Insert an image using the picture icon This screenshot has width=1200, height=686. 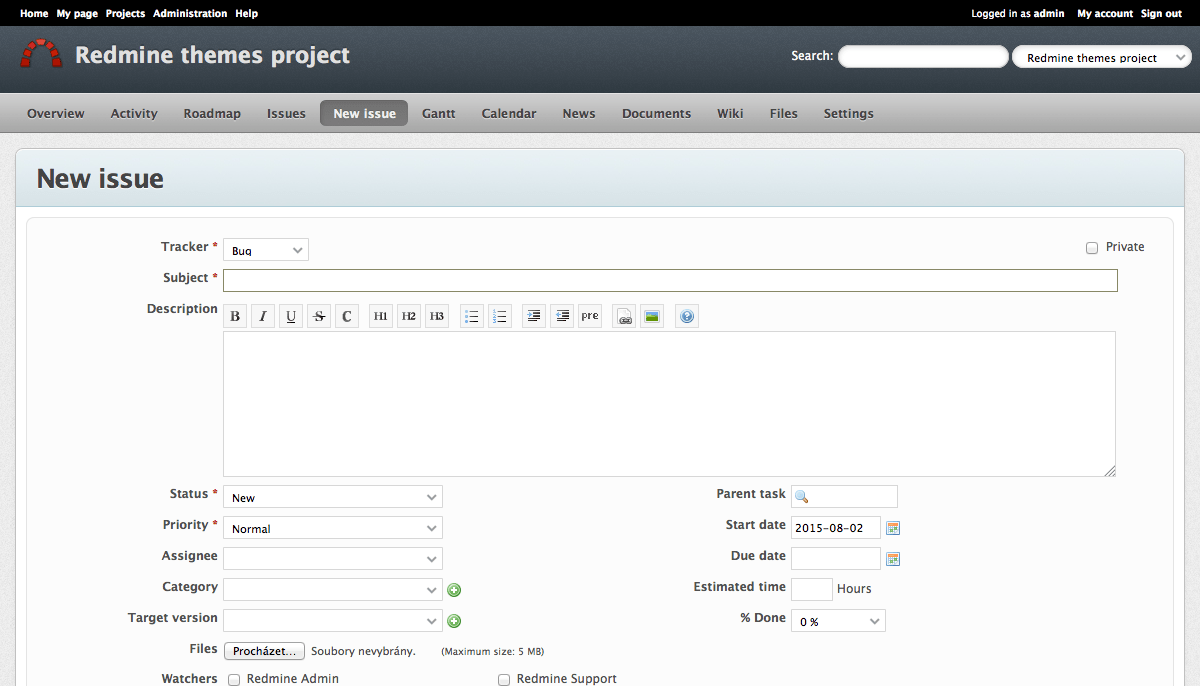(652, 317)
